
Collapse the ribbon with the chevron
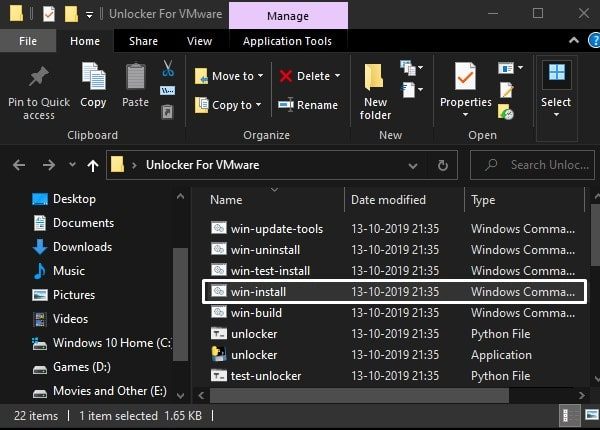click(x=574, y=40)
